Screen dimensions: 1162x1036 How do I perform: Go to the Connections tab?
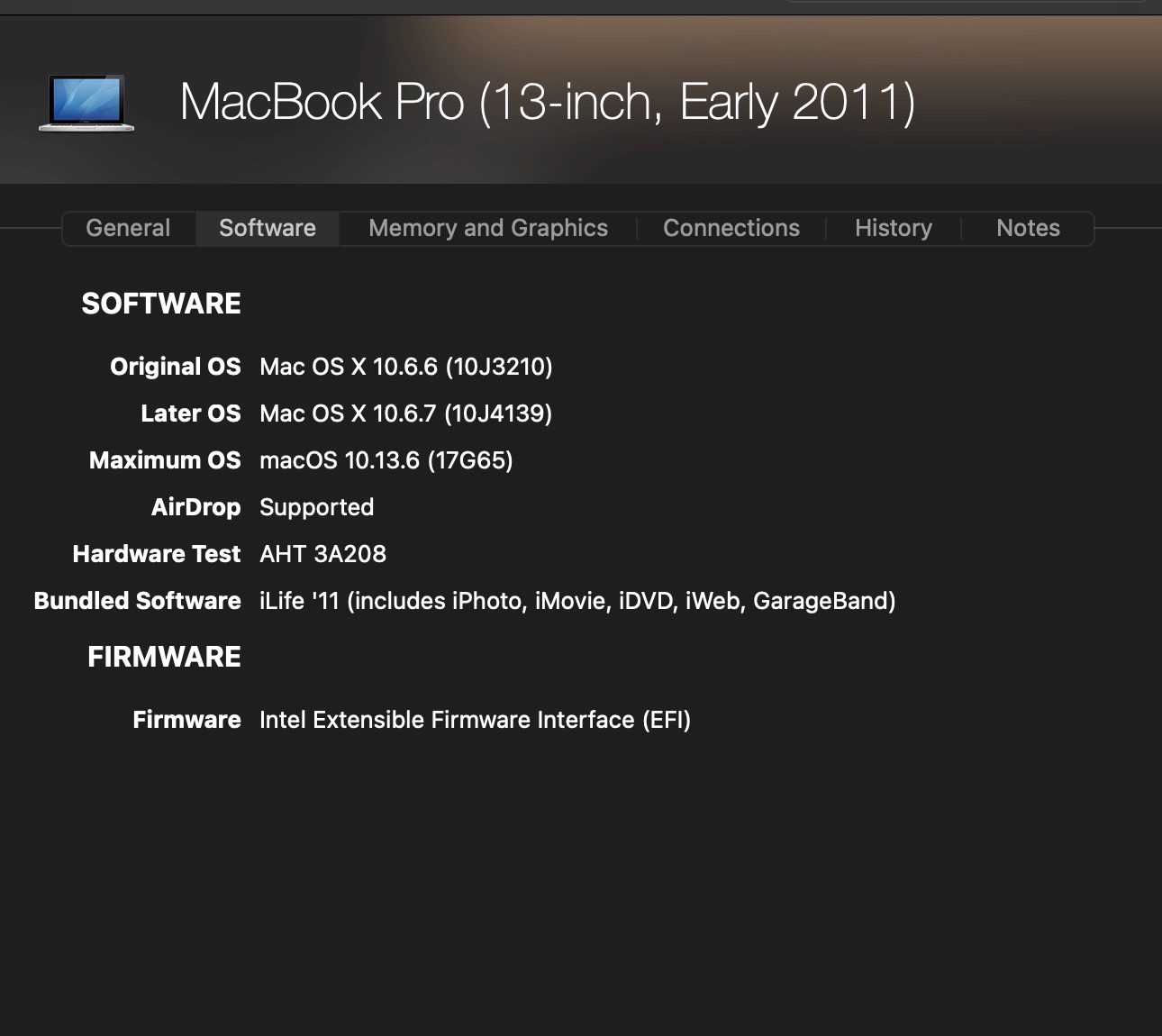point(731,228)
